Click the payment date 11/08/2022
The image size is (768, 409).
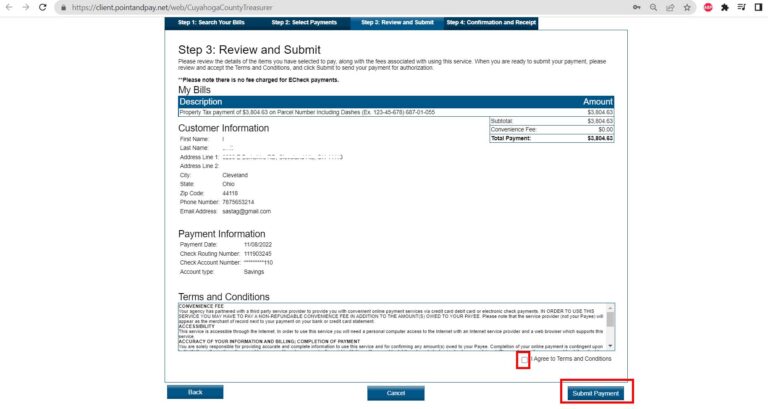click(258, 244)
